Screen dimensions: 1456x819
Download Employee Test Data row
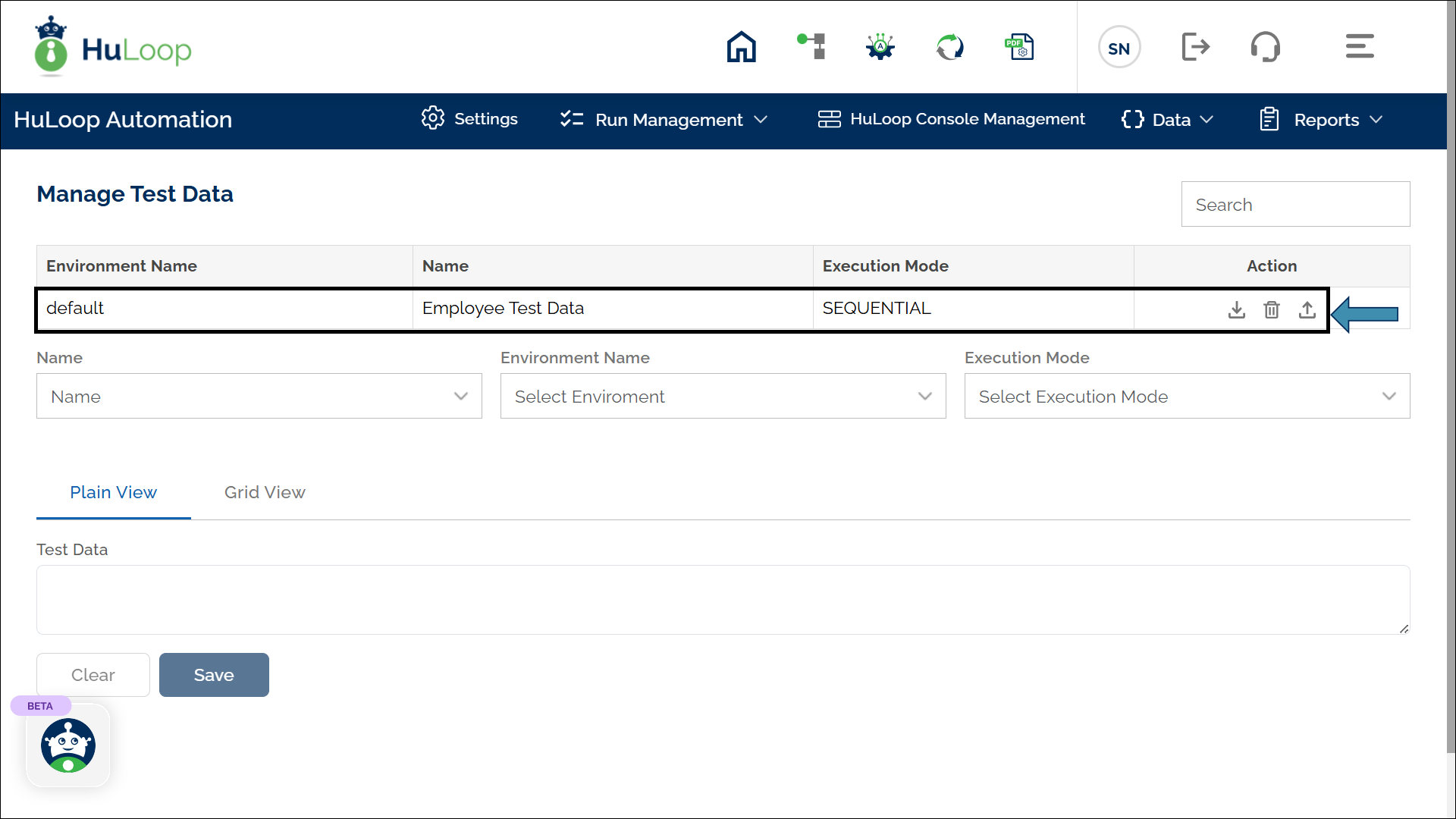pos(1237,309)
